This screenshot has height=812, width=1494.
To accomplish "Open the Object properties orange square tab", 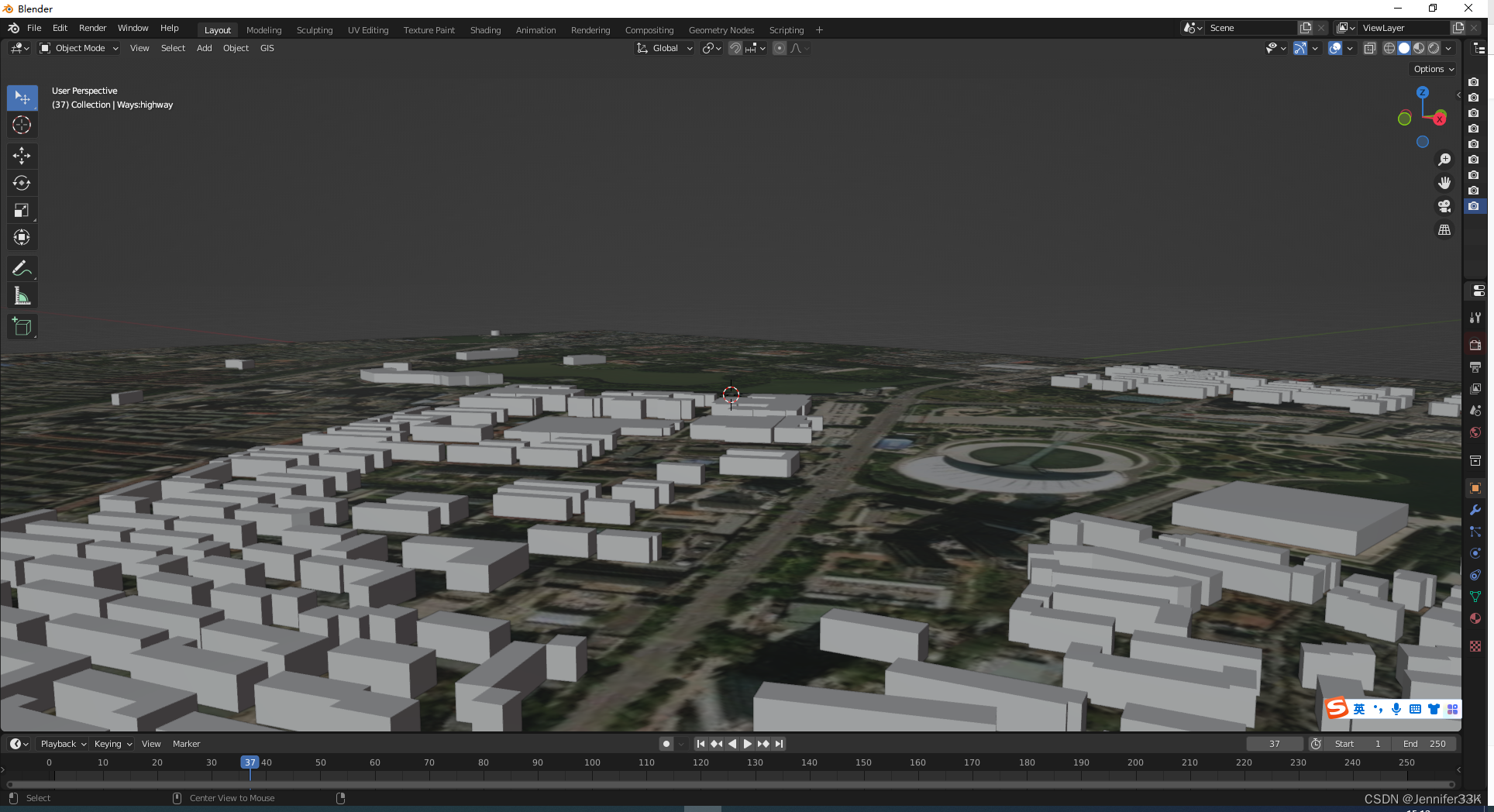I will [1475, 488].
